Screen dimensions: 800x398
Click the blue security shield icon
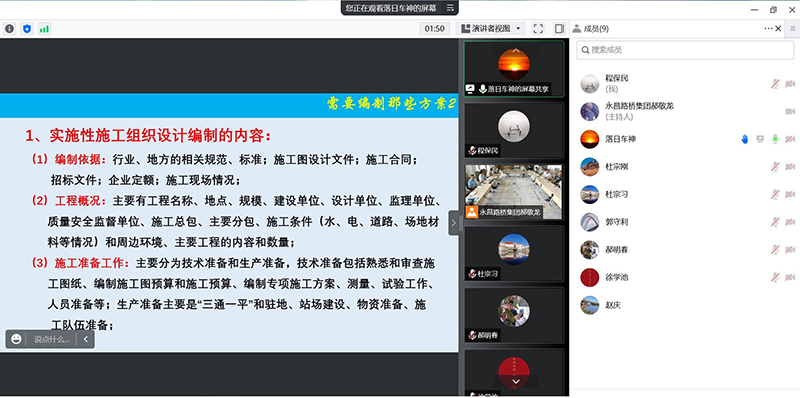pyautogui.click(x=27, y=29)
